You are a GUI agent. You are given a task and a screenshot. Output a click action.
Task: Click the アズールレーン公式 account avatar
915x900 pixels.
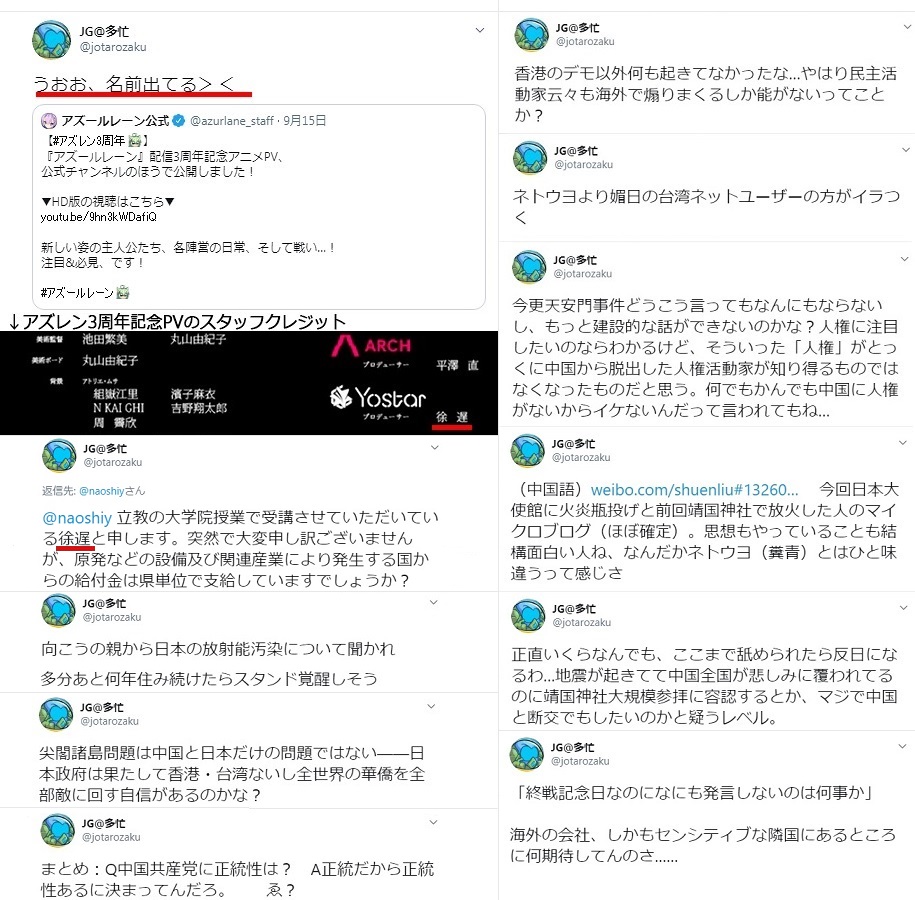point(48,121)
